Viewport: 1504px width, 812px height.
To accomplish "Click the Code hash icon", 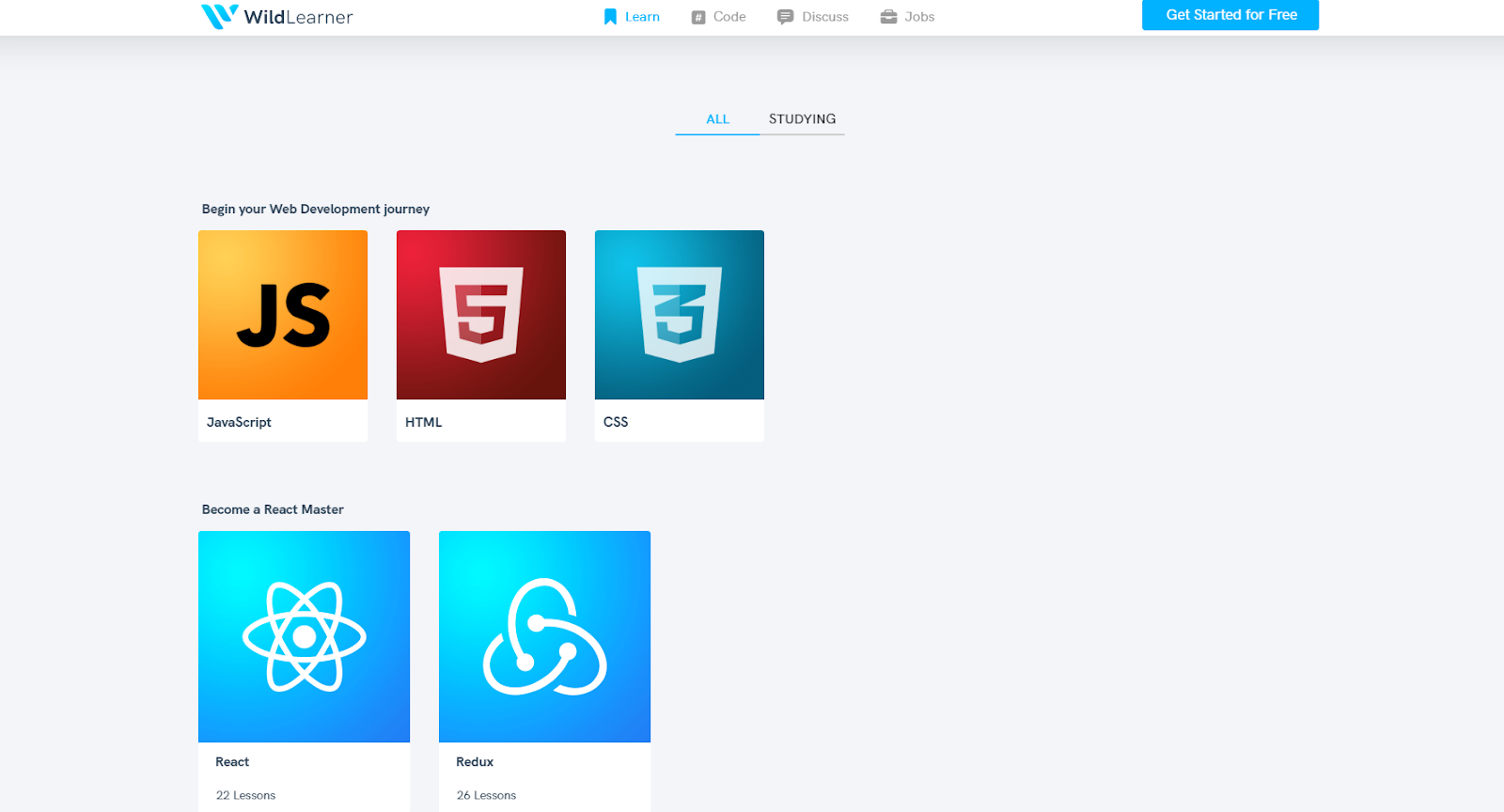I will [698, 17].
